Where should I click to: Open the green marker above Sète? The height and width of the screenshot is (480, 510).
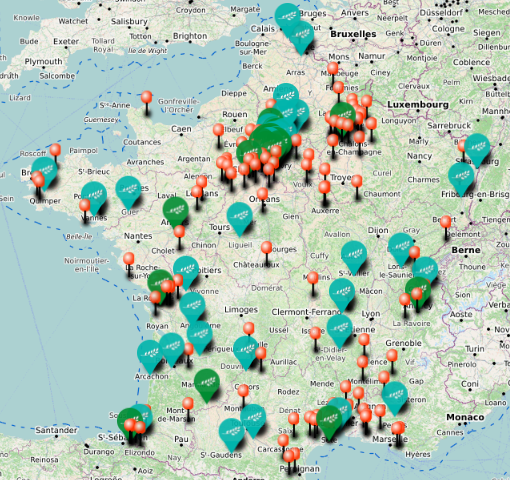coord(329,422)
